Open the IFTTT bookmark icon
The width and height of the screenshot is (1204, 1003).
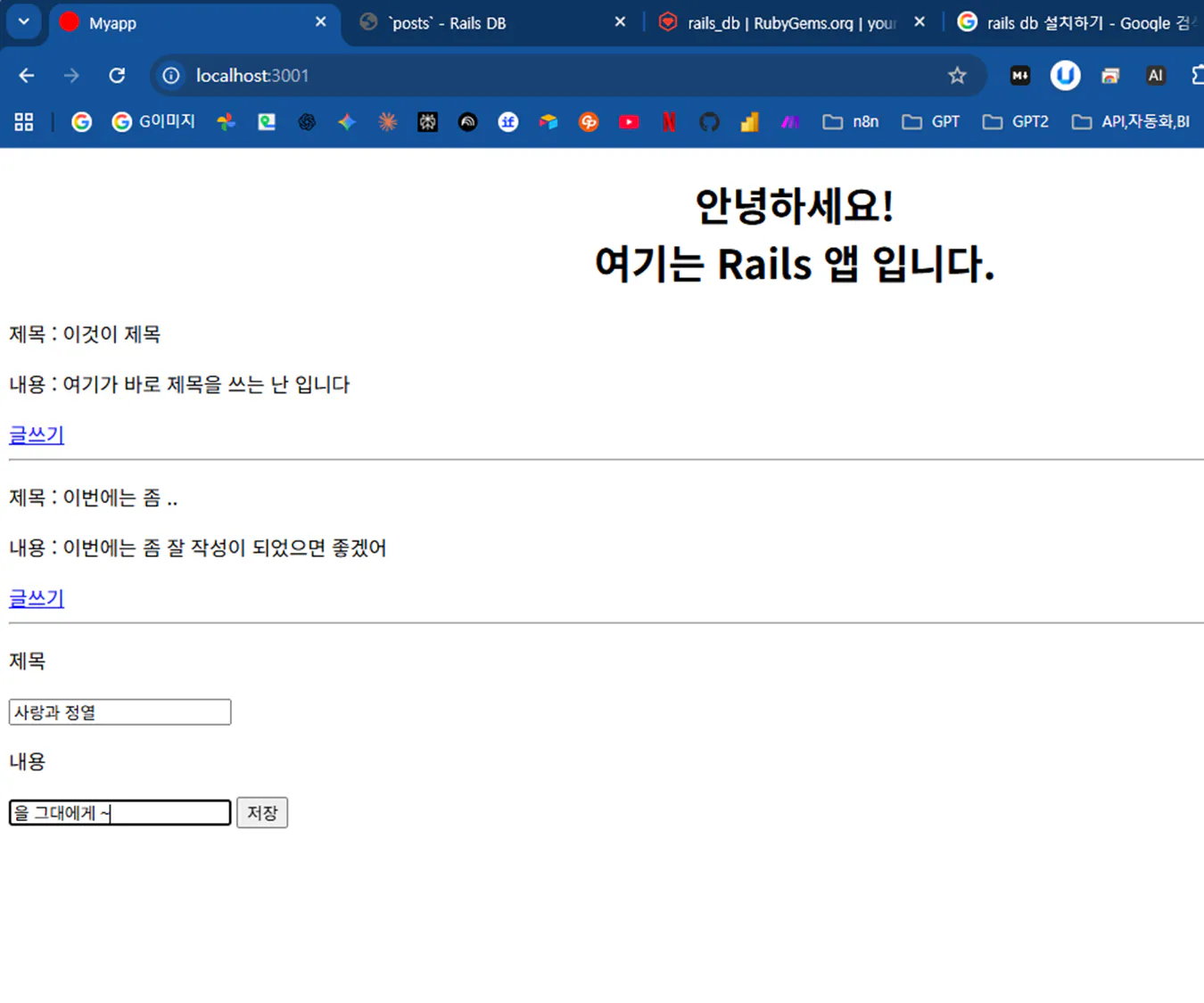[x=507, y=122]
